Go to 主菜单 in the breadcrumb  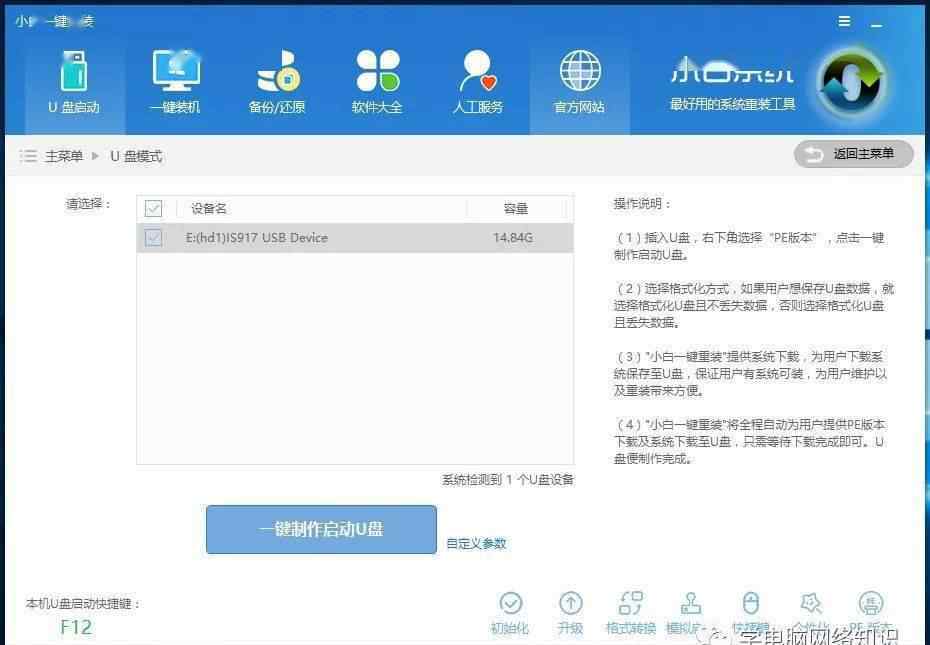64,156
